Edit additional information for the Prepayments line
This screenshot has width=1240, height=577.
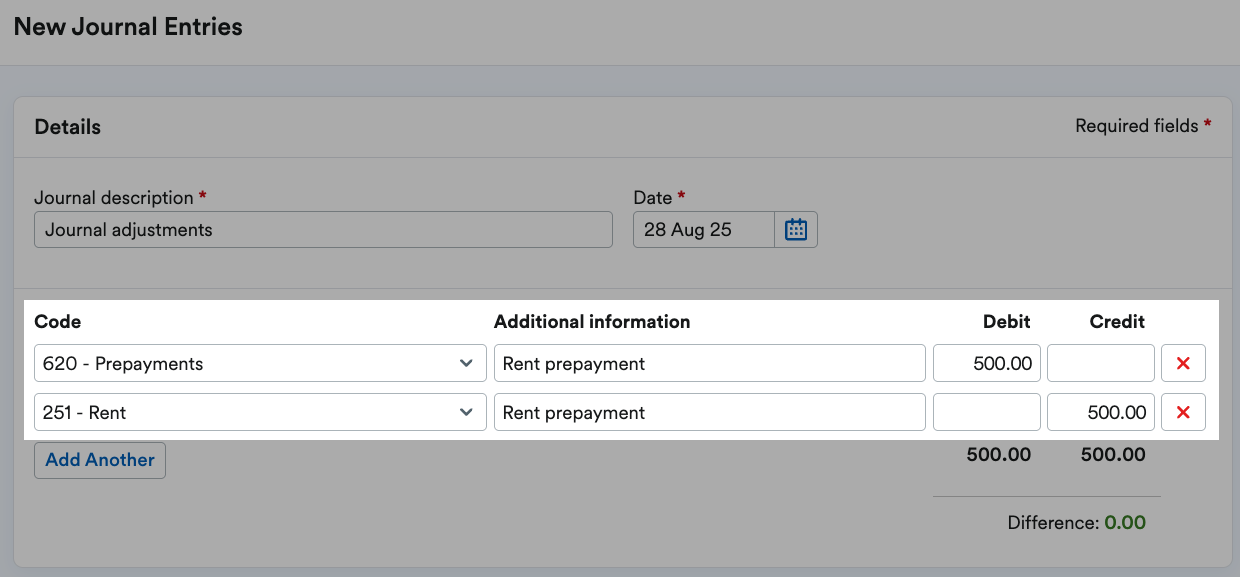coord(710,364)
